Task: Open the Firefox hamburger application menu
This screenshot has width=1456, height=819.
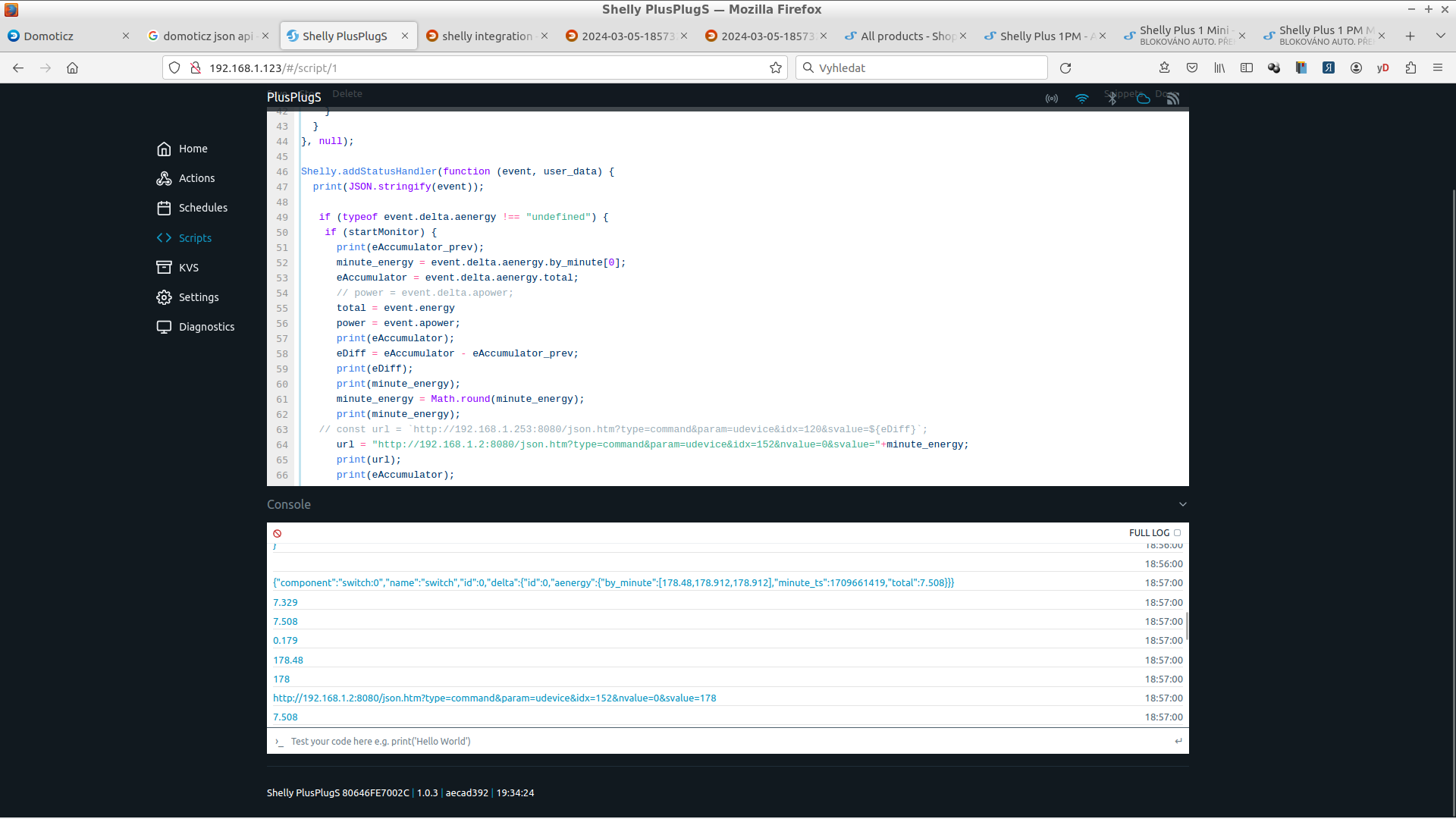Action: click(x=1438, y=68)
